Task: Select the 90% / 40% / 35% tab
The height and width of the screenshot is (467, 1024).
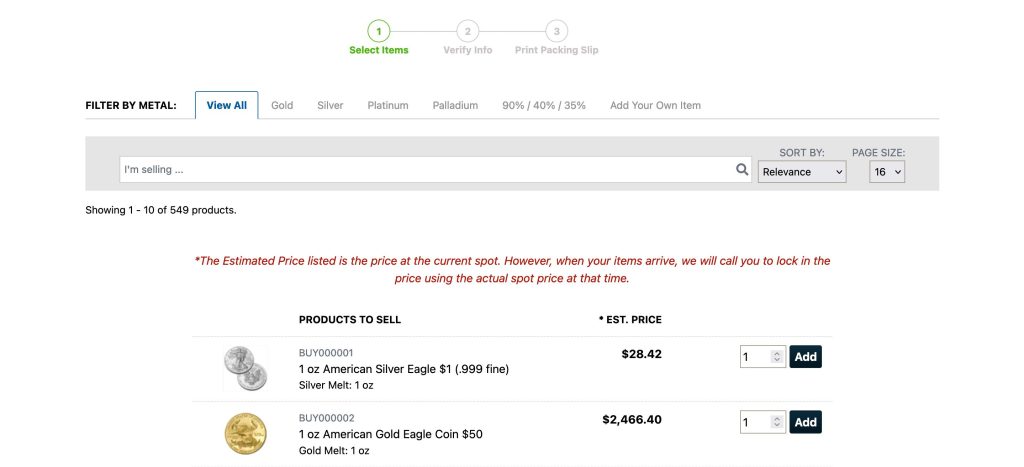Action: (544, 105)
